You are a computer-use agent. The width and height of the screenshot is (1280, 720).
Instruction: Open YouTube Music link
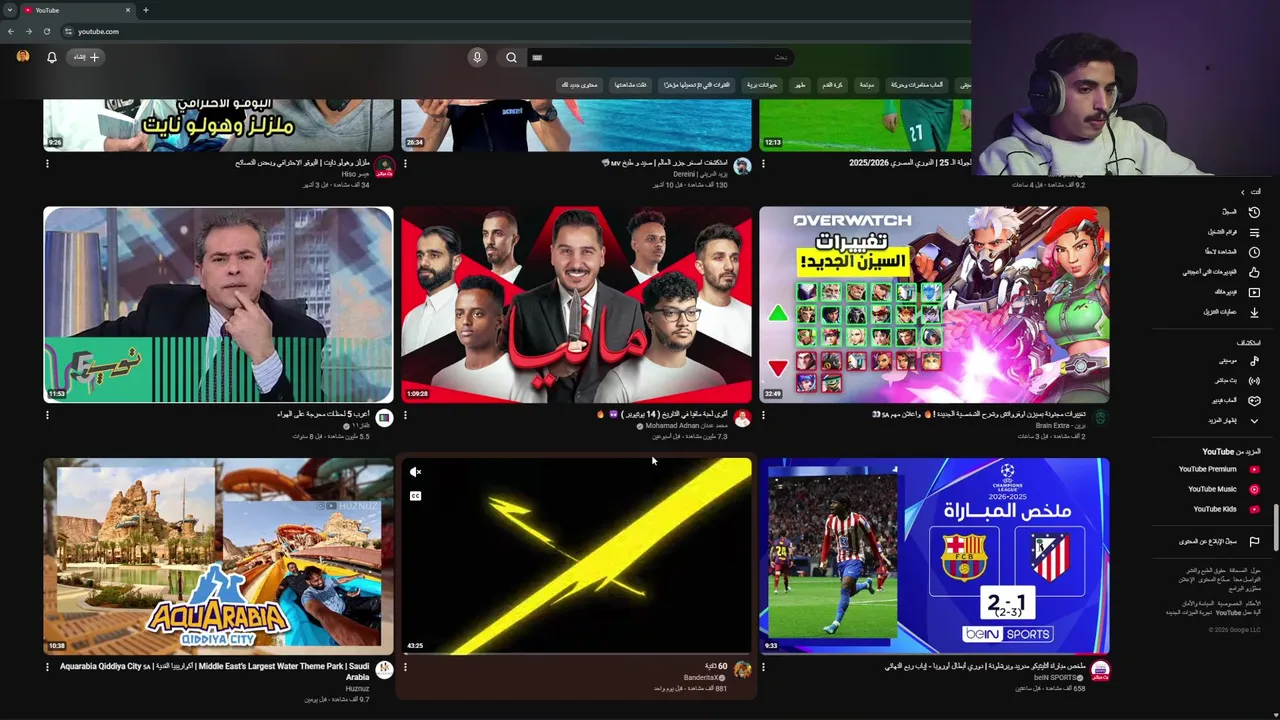tap(1222, 489)
